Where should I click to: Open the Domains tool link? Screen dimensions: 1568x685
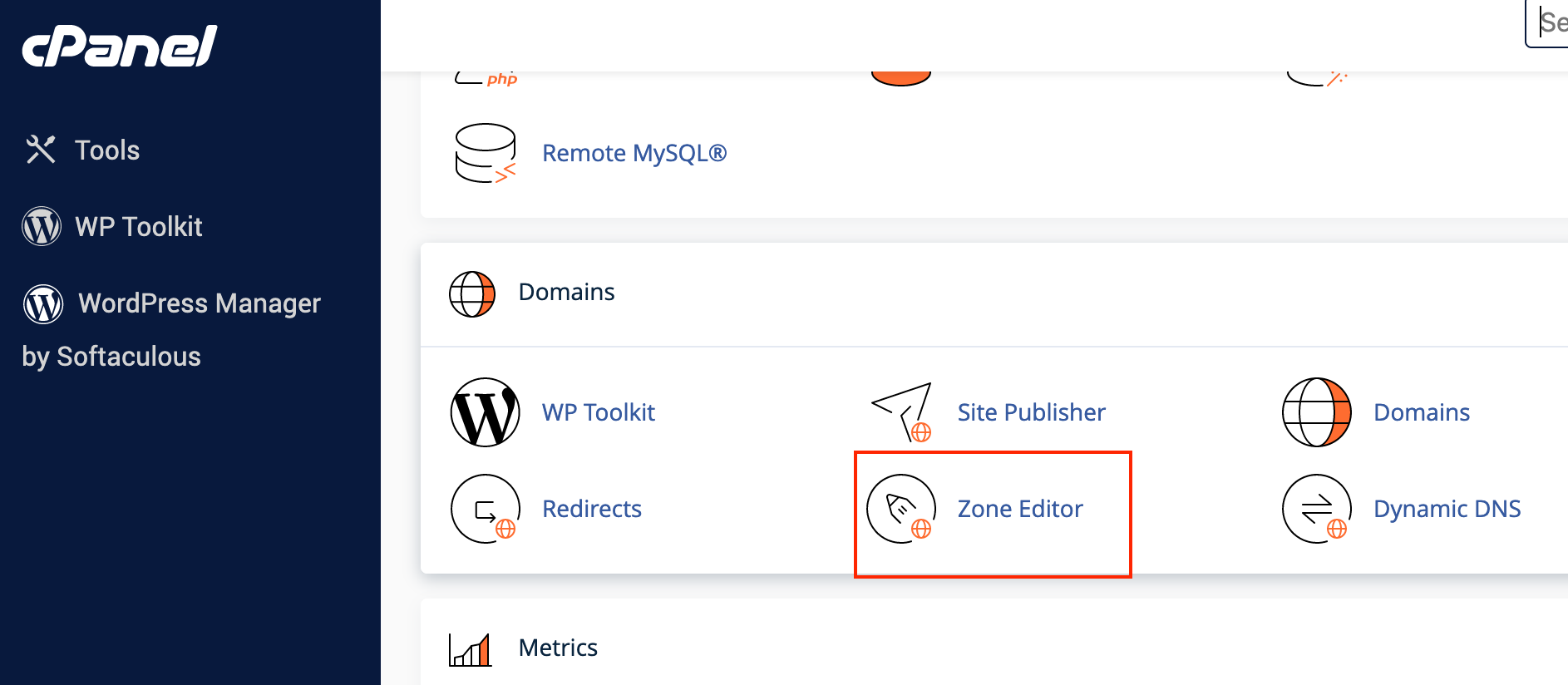(x=1422, y=412)
